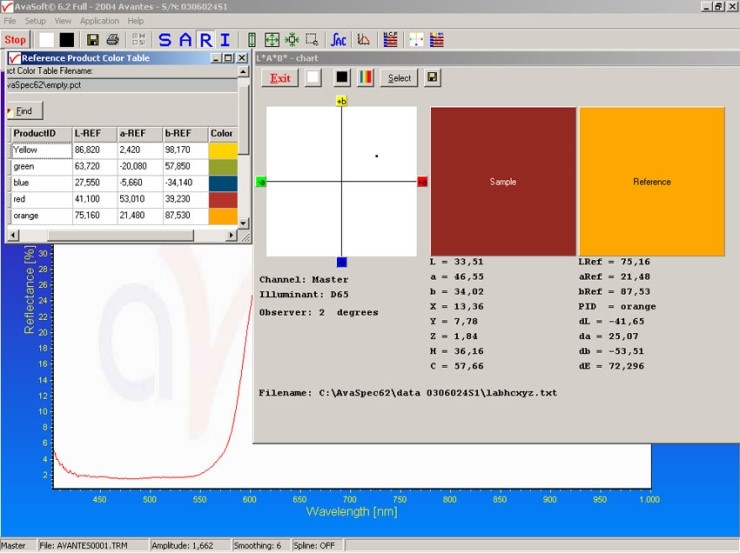Select the red ProductID cell
The height and width of the screenshot is (553, 740).
pyautogui.click(x=41, y=199)
